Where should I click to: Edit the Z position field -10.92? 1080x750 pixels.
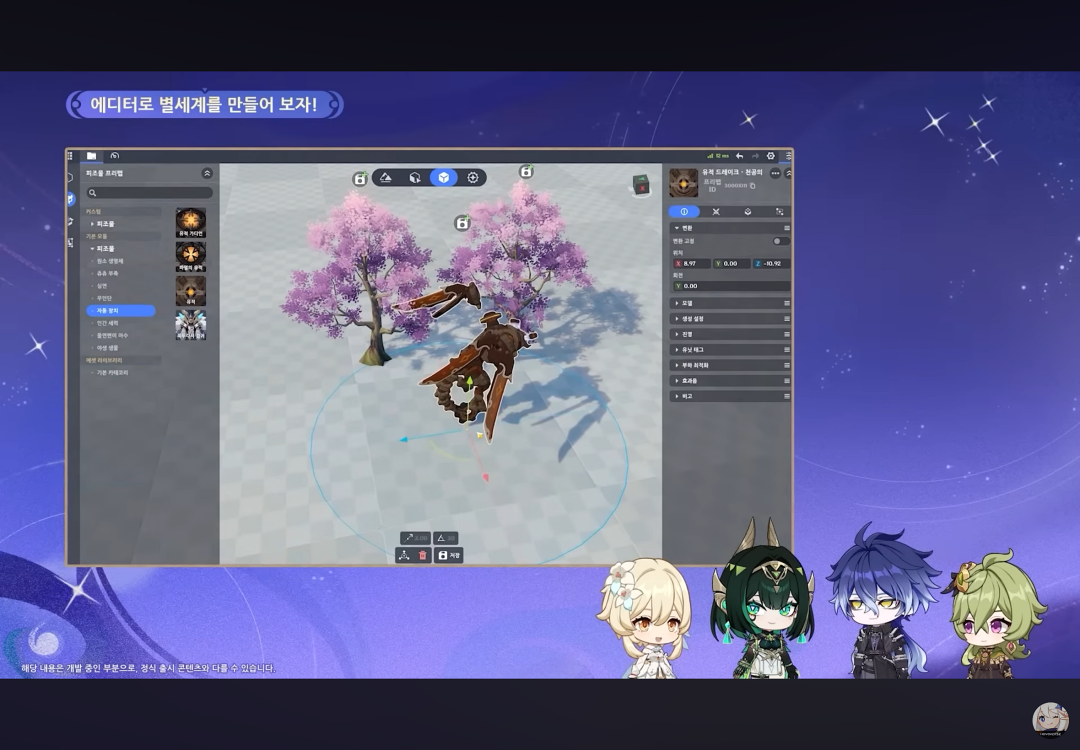(x=771, y=264)
